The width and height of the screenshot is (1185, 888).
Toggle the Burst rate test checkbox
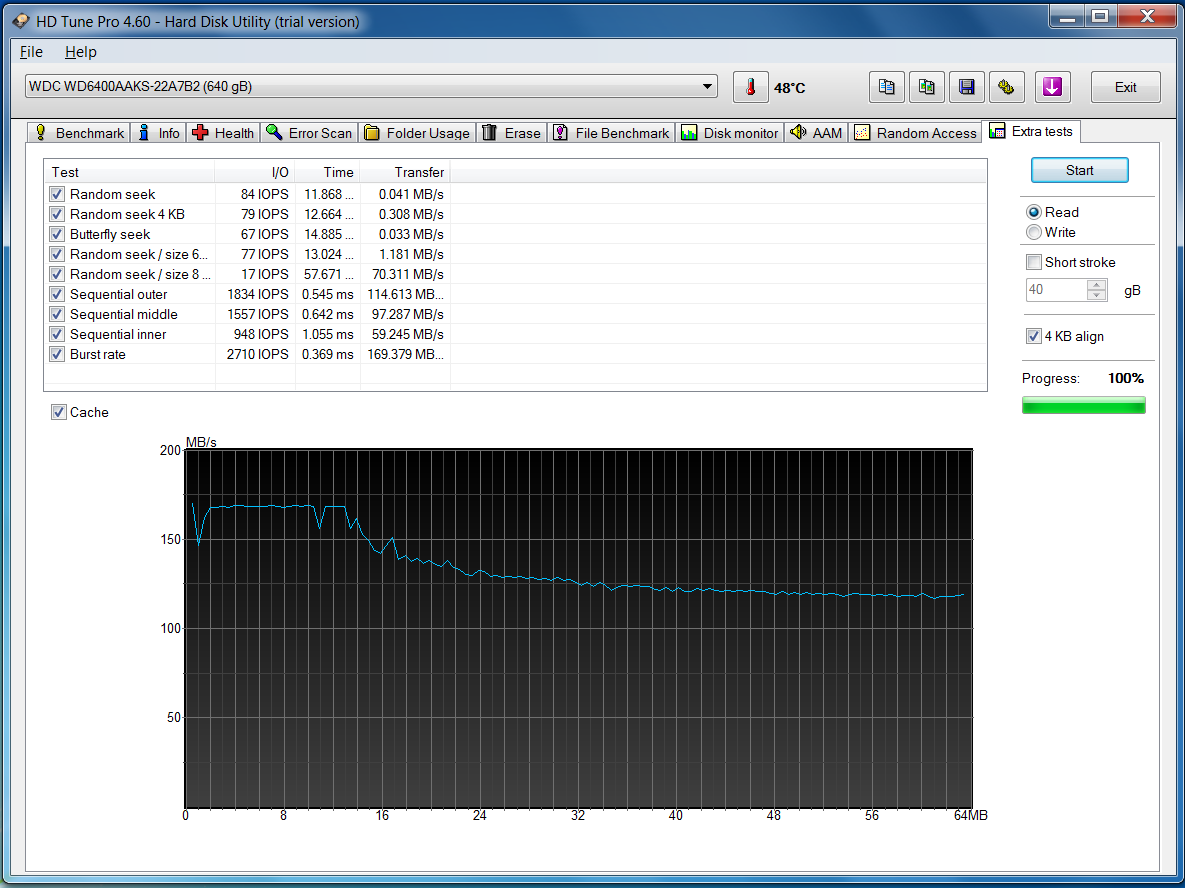[57, 354]
